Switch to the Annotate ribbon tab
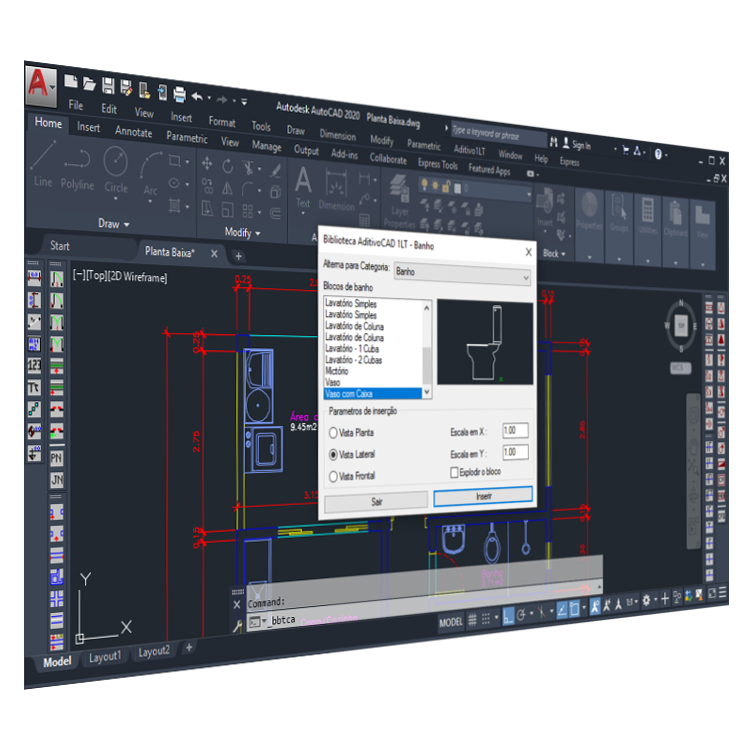 [133, 132]
